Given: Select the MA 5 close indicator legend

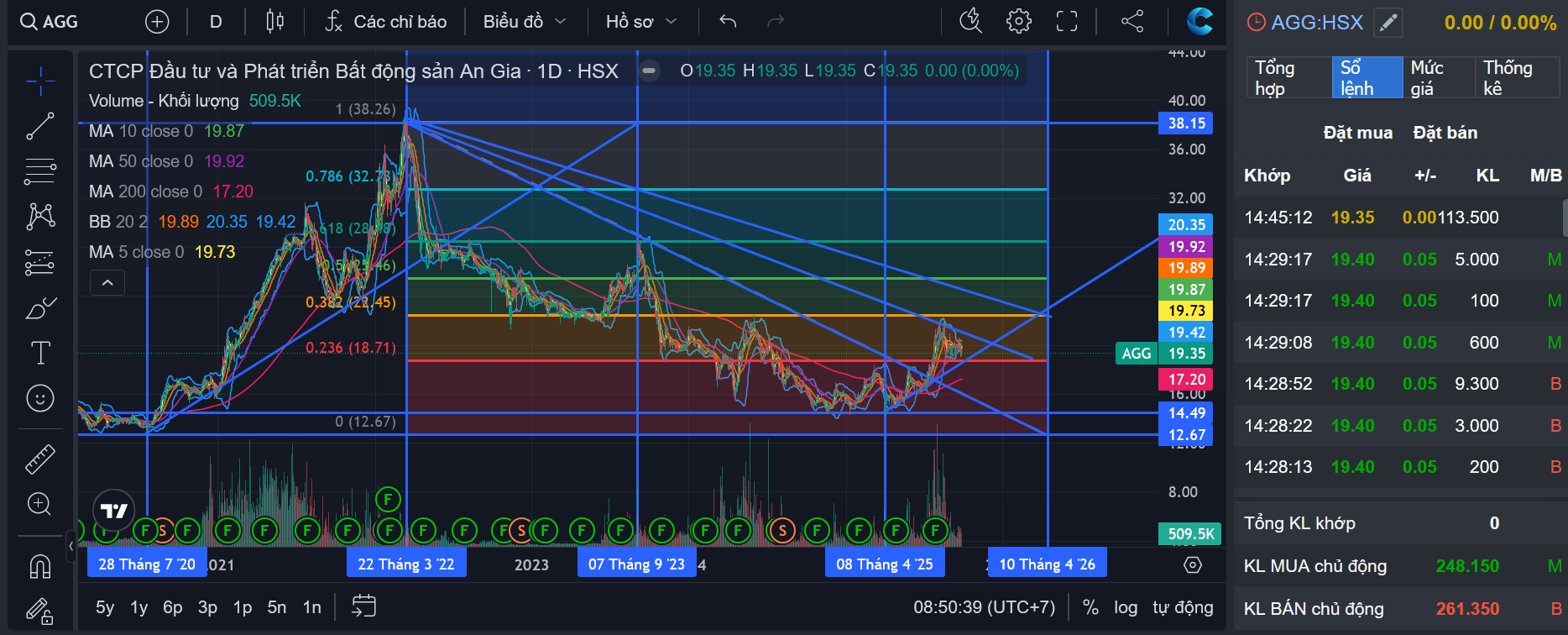Looking at the screenshot, I should tap(162, 252).
